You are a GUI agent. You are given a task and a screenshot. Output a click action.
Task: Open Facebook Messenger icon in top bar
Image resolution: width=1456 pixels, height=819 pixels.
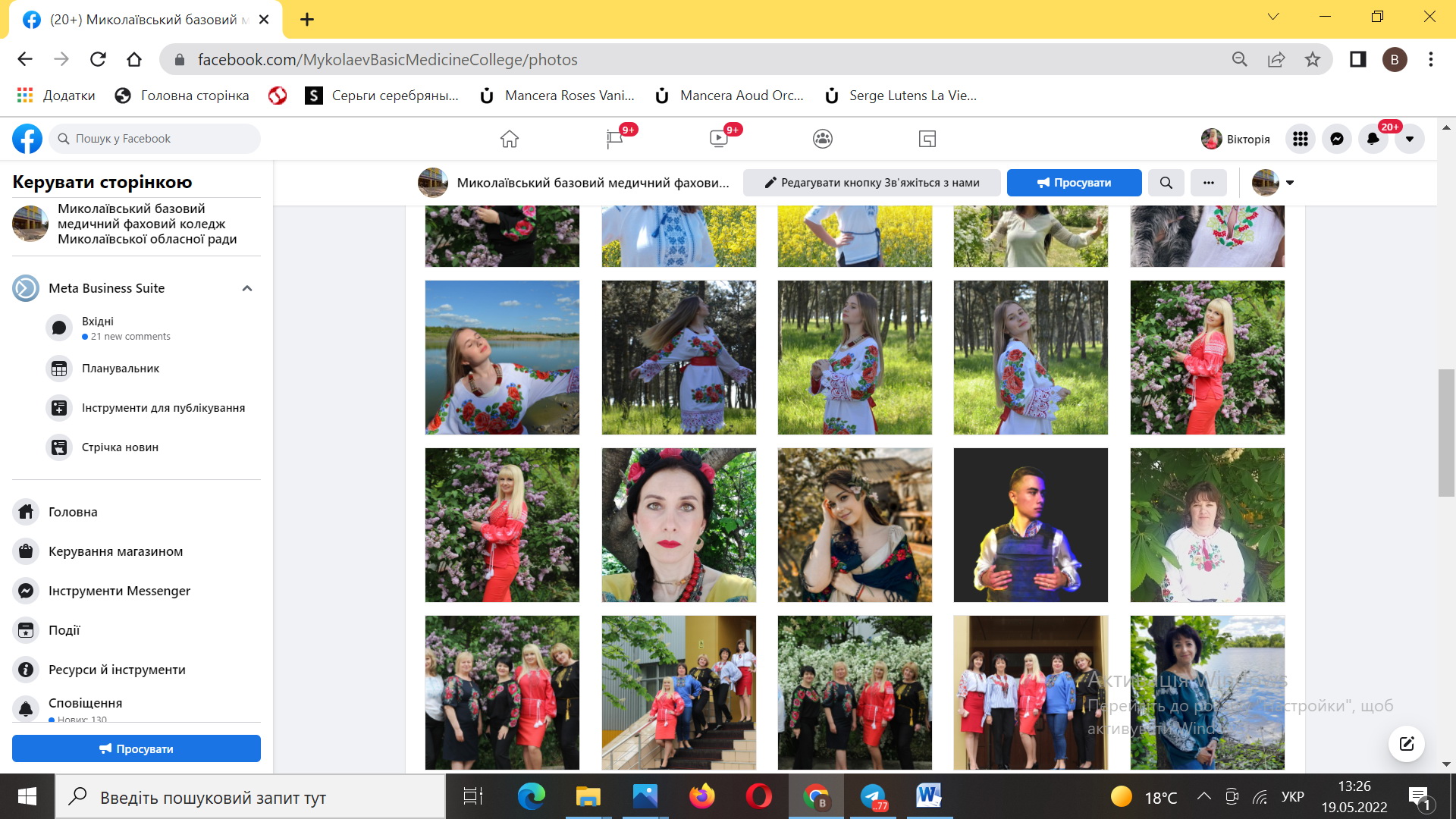pos(1336,139)
